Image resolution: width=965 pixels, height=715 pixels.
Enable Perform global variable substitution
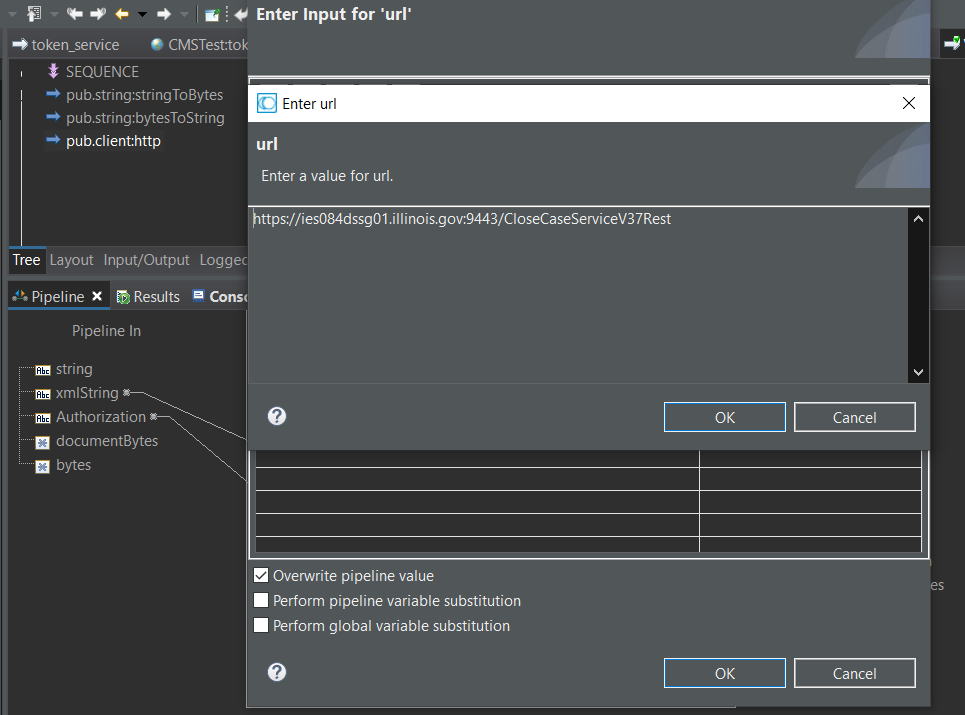[x=261, y=626]
